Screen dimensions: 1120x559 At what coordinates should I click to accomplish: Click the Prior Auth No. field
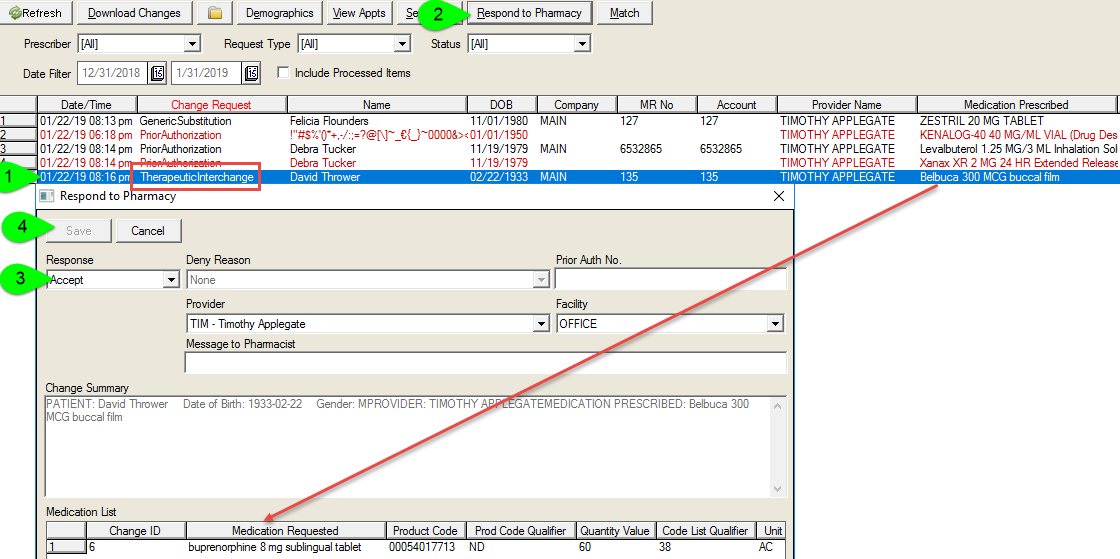point(670,281)
